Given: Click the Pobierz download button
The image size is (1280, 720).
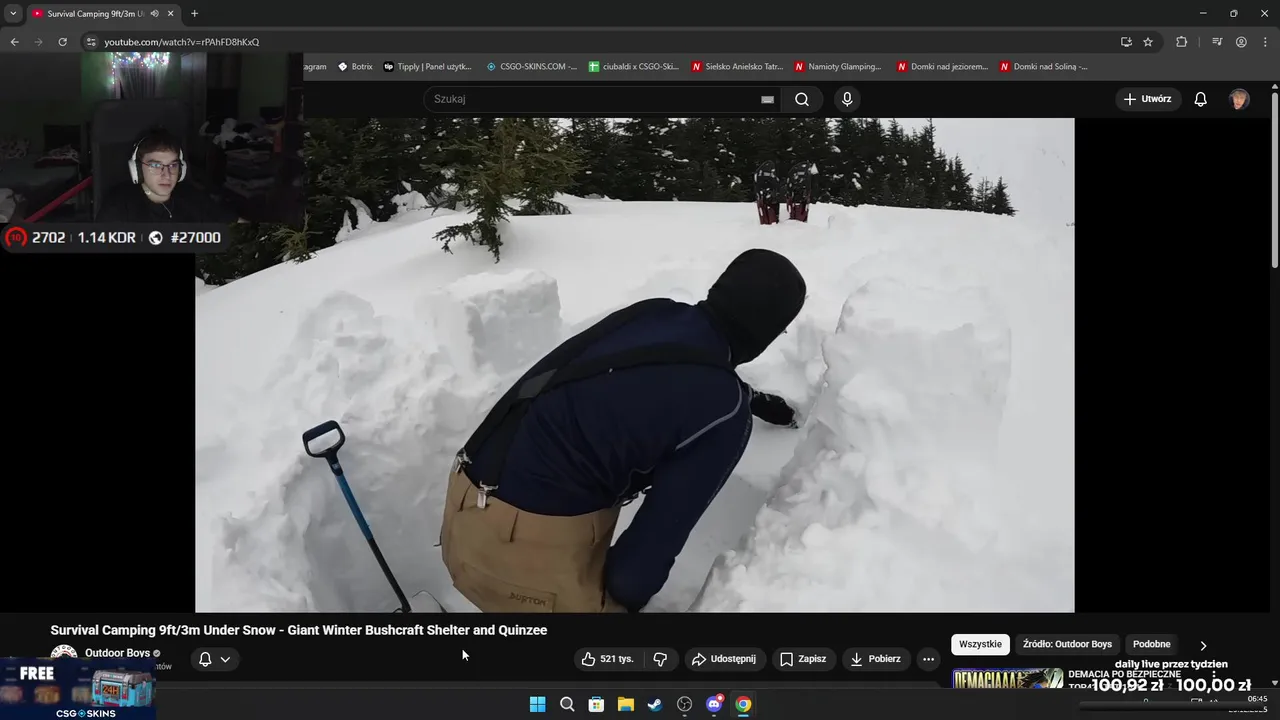Looking at the screenshot, I should click(875, 659).
